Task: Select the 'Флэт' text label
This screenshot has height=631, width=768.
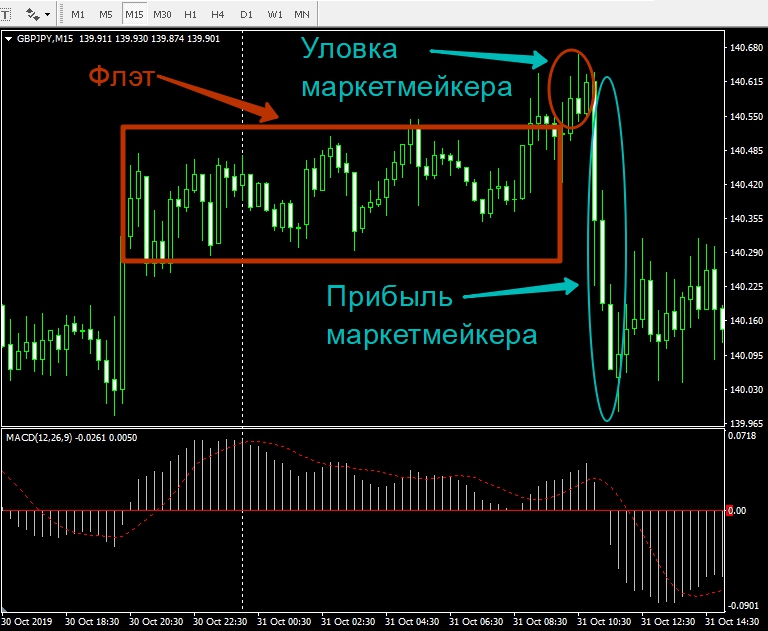Action: (x=121, y=78)
